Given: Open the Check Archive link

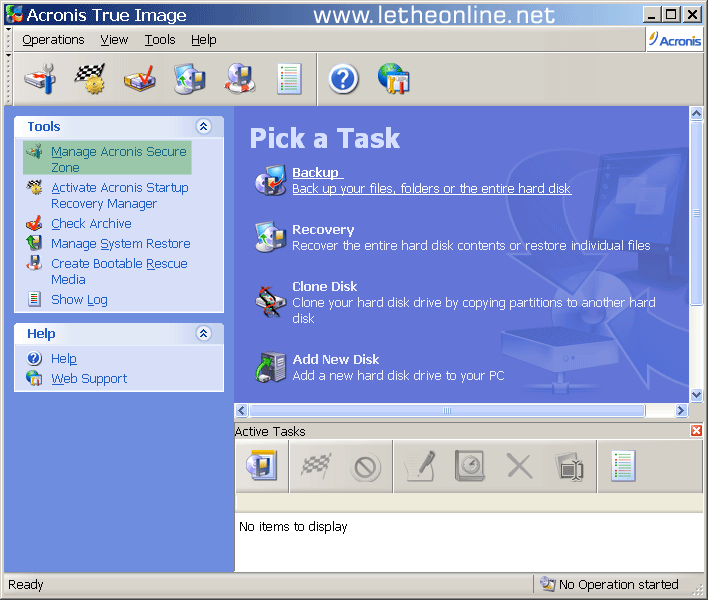Looking at the screenshot, I should coord(91,223).
